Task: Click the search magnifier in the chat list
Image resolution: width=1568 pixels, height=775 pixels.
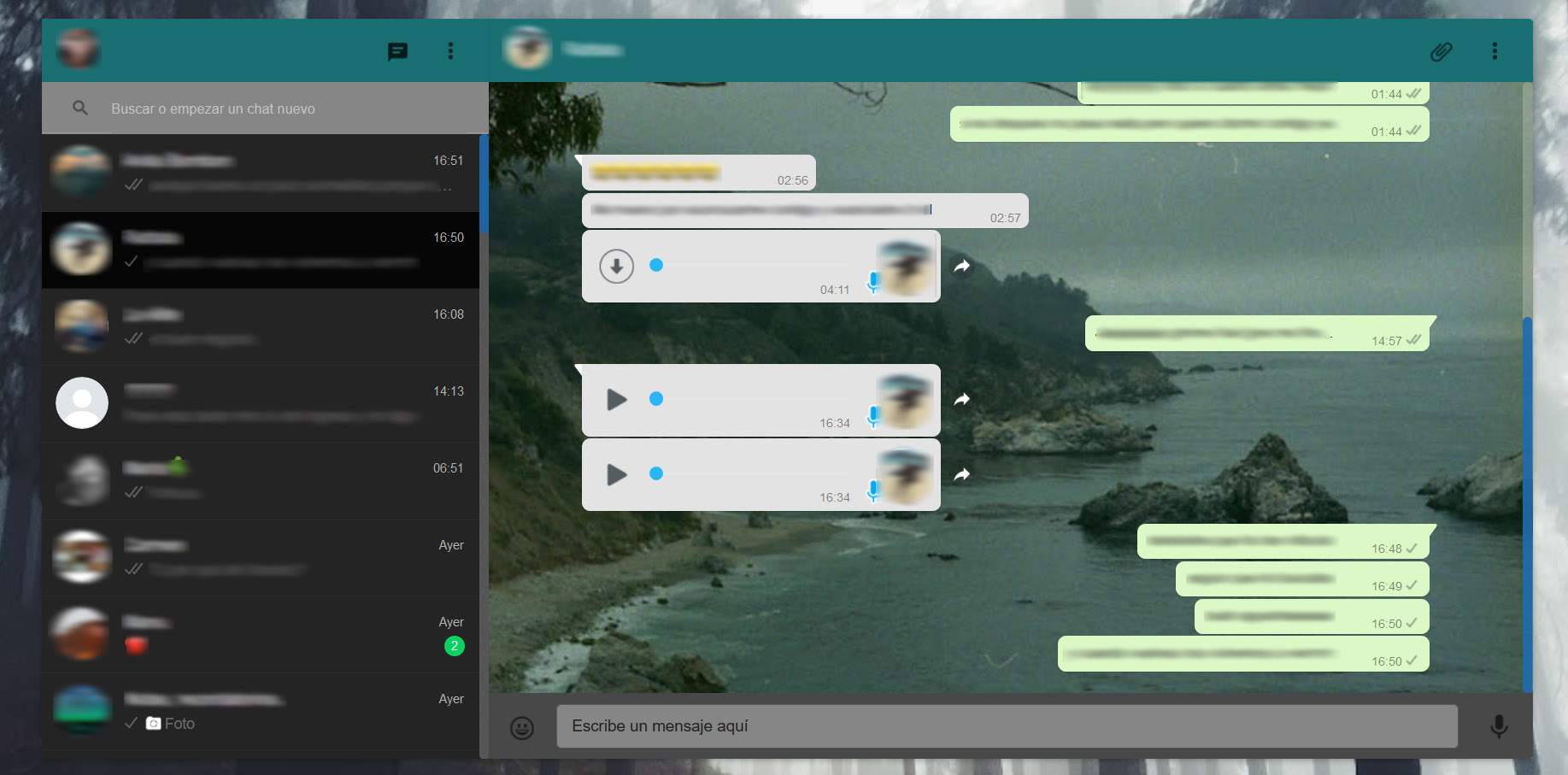Action: (79, 108)
